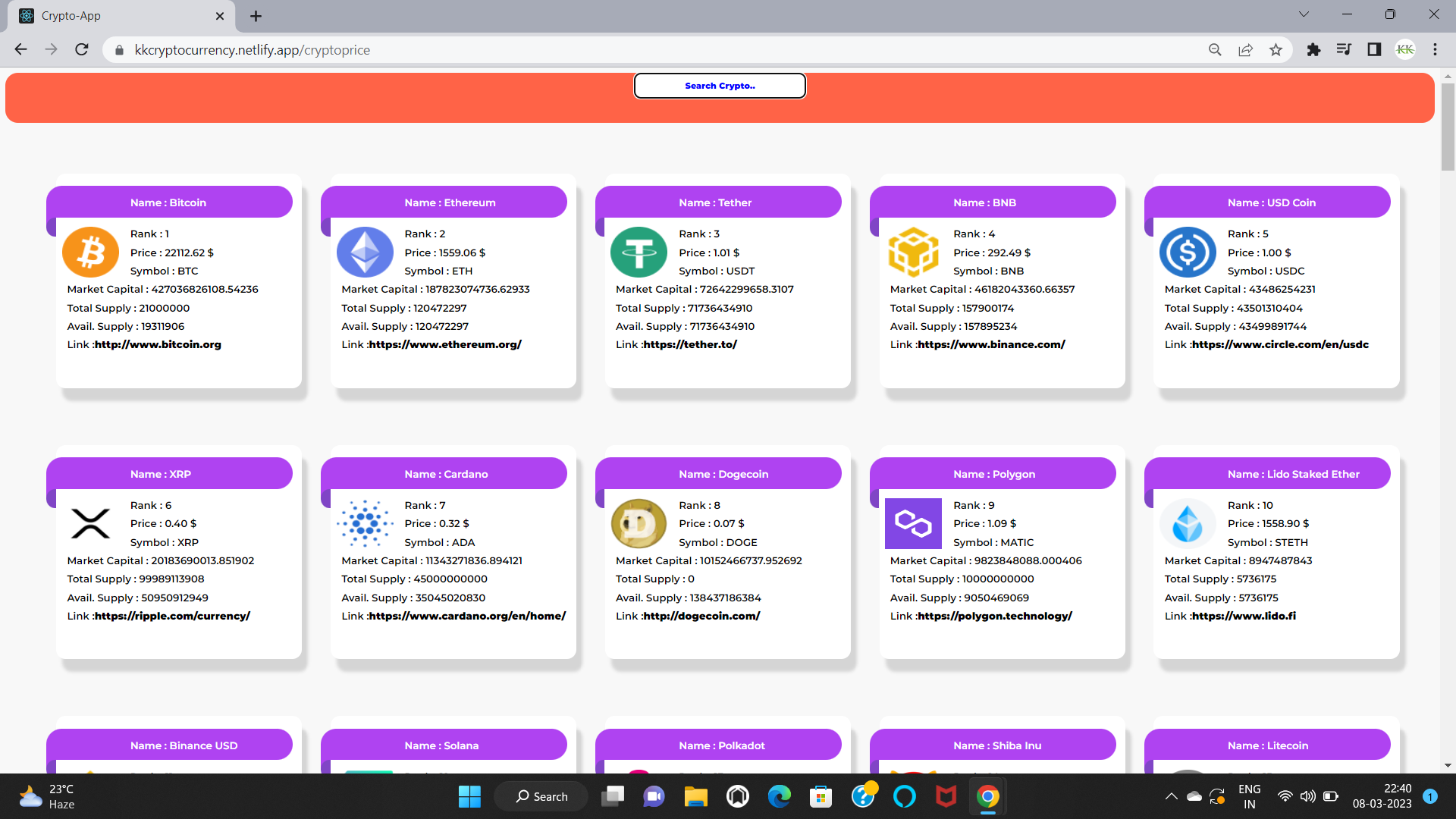Click the BNB logo icon
The width and height of the screenshot is (1456, 819).
[x=913, y=252]
